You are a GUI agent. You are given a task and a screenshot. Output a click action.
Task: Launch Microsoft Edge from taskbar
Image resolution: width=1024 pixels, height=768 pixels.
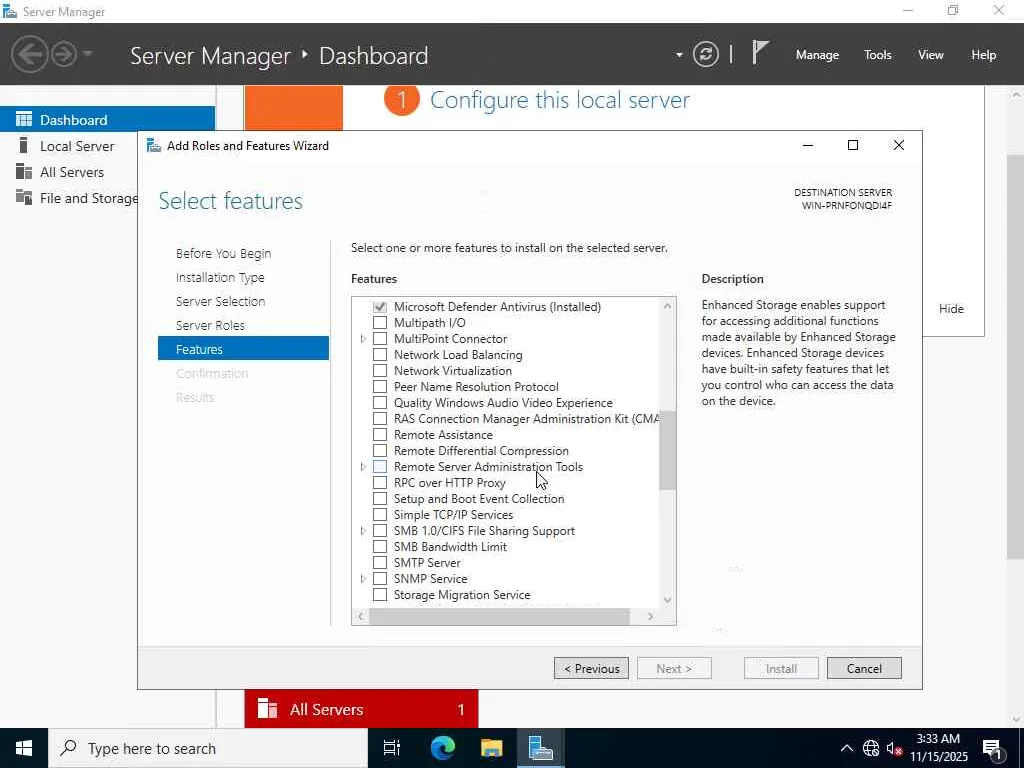point(442,748)
